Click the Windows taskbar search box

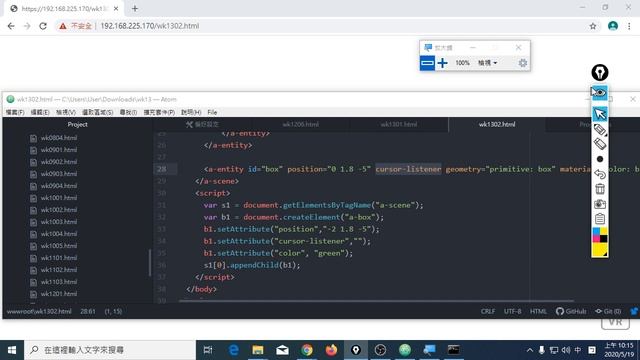[x=110, y=350]
